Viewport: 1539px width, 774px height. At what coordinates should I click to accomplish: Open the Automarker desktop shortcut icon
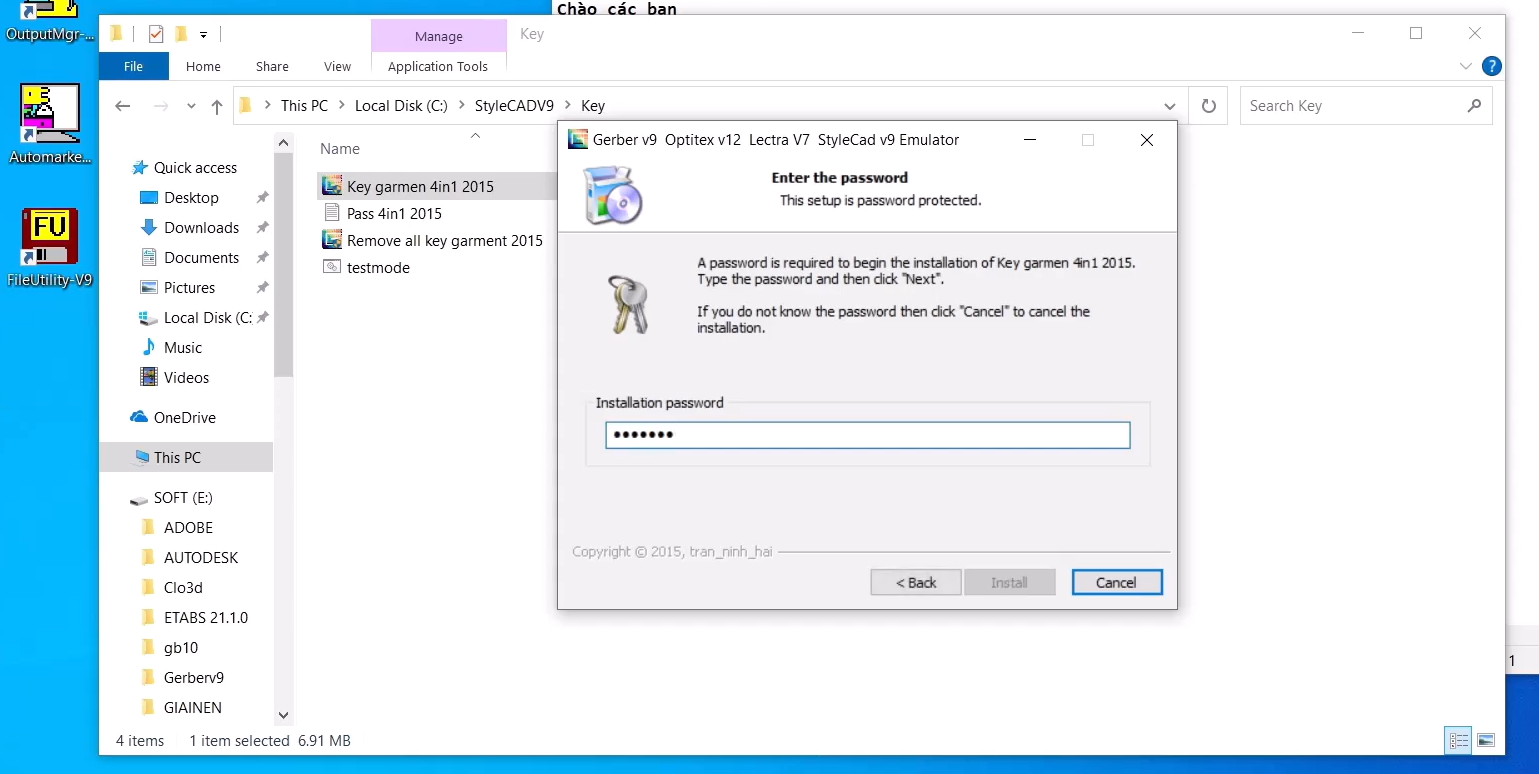pos(50,115)
